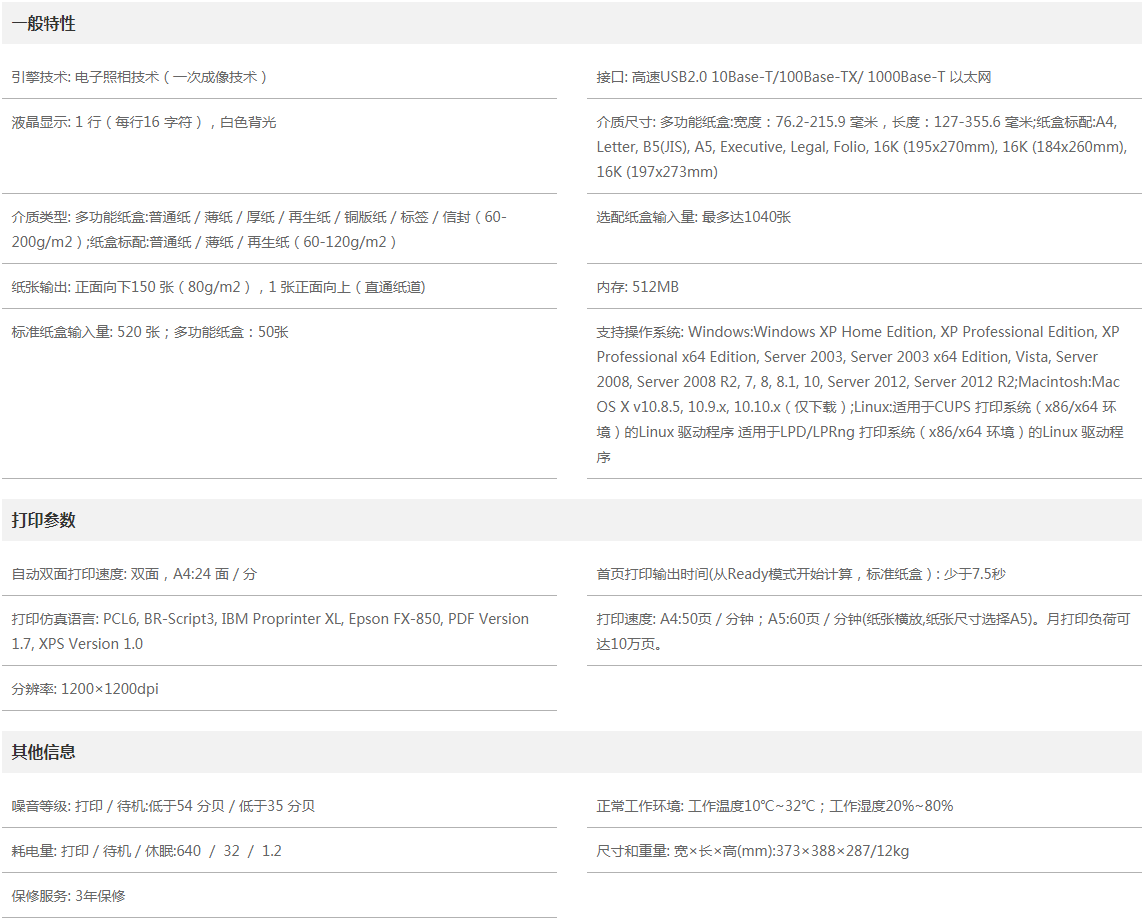Click the 接口 USB and Ethernet row
This screenshot has width=1143, height=920.
[x=793, y=77]
